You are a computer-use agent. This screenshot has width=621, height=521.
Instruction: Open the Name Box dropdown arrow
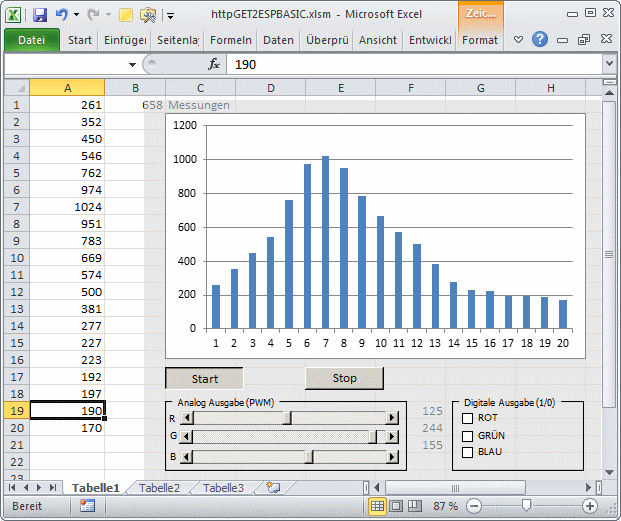tap(132, 65)
